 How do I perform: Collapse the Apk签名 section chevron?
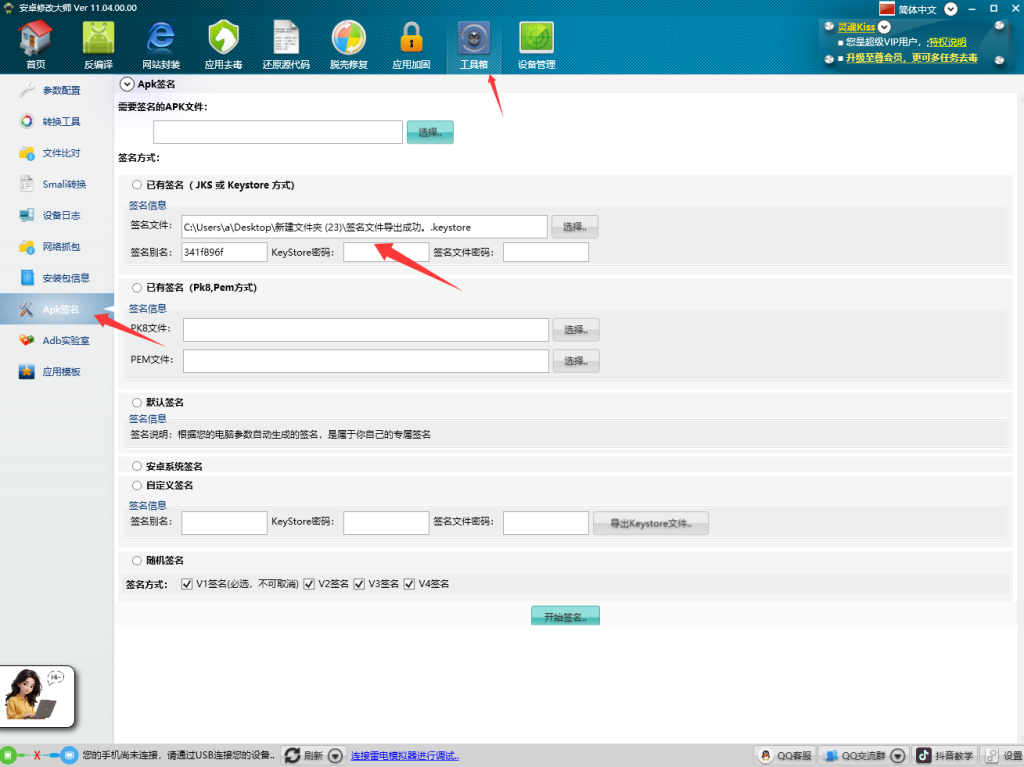pyautogui.click(x=127, y=85)
